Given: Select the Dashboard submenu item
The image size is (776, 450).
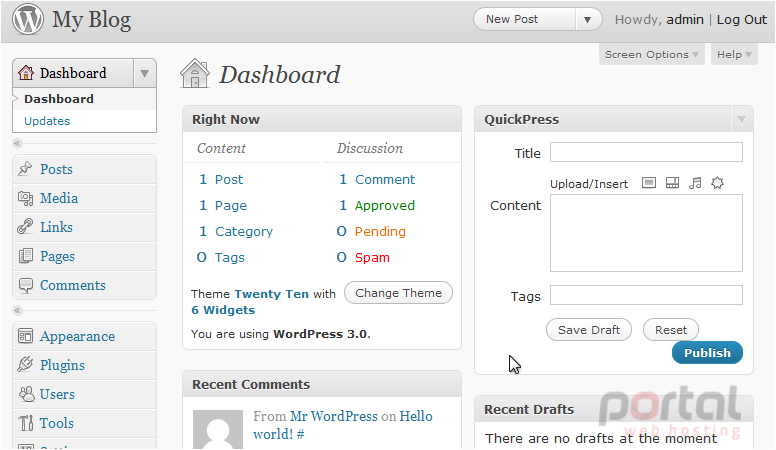Looking at the screenshot, I should coord(59,99).
